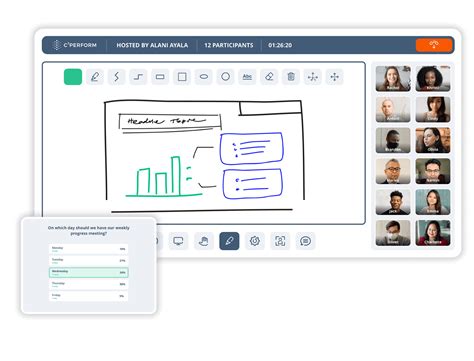Image resolution: width=474 pixels, height=361 pixels.
Task: Pick the square shape tool
Action: [x=182, y=77]
